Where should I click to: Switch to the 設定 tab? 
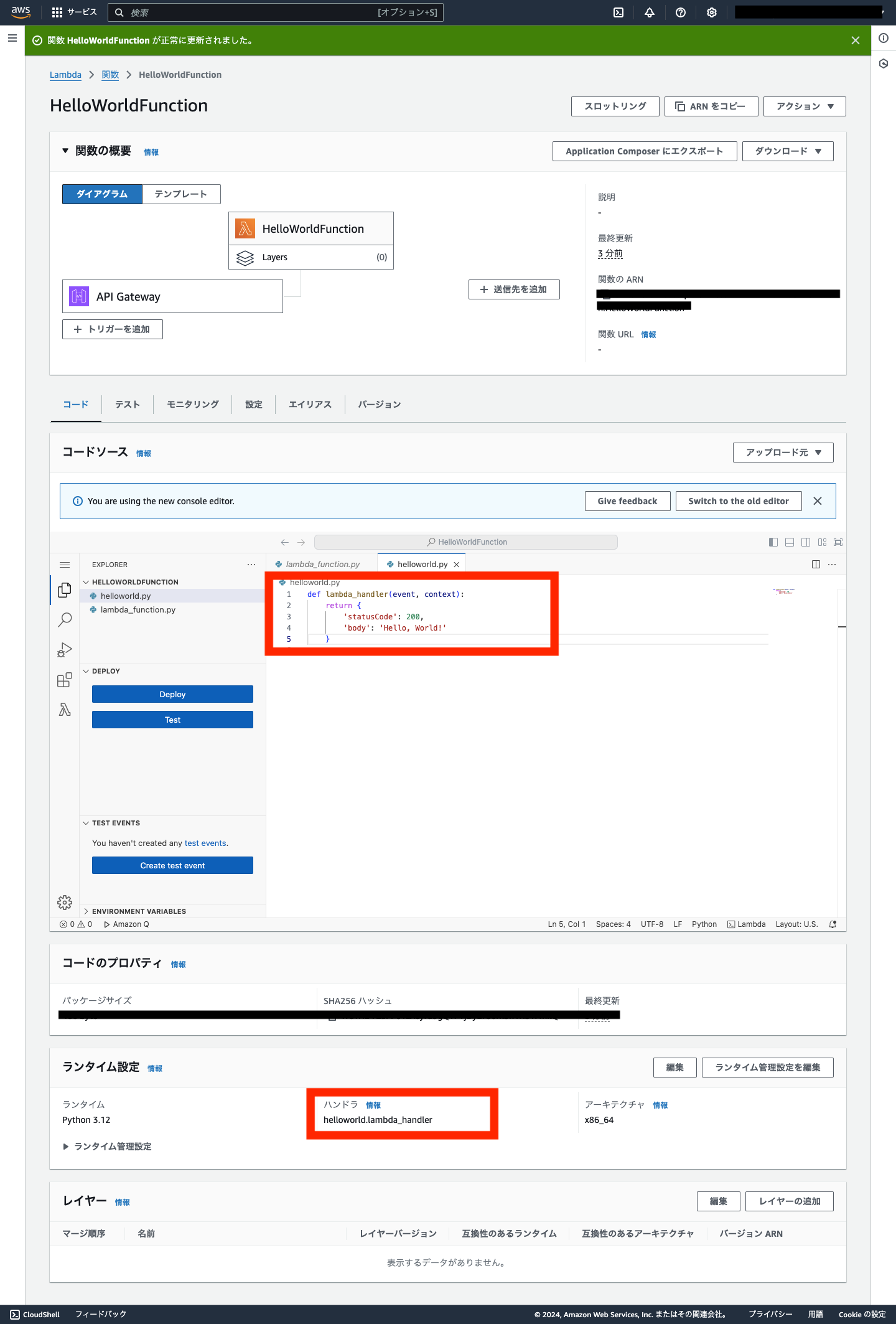click(x=254, y=405)
